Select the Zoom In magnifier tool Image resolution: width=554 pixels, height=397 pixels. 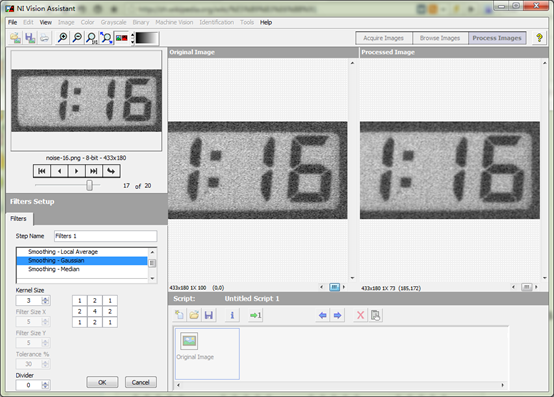tap(63, 38)
